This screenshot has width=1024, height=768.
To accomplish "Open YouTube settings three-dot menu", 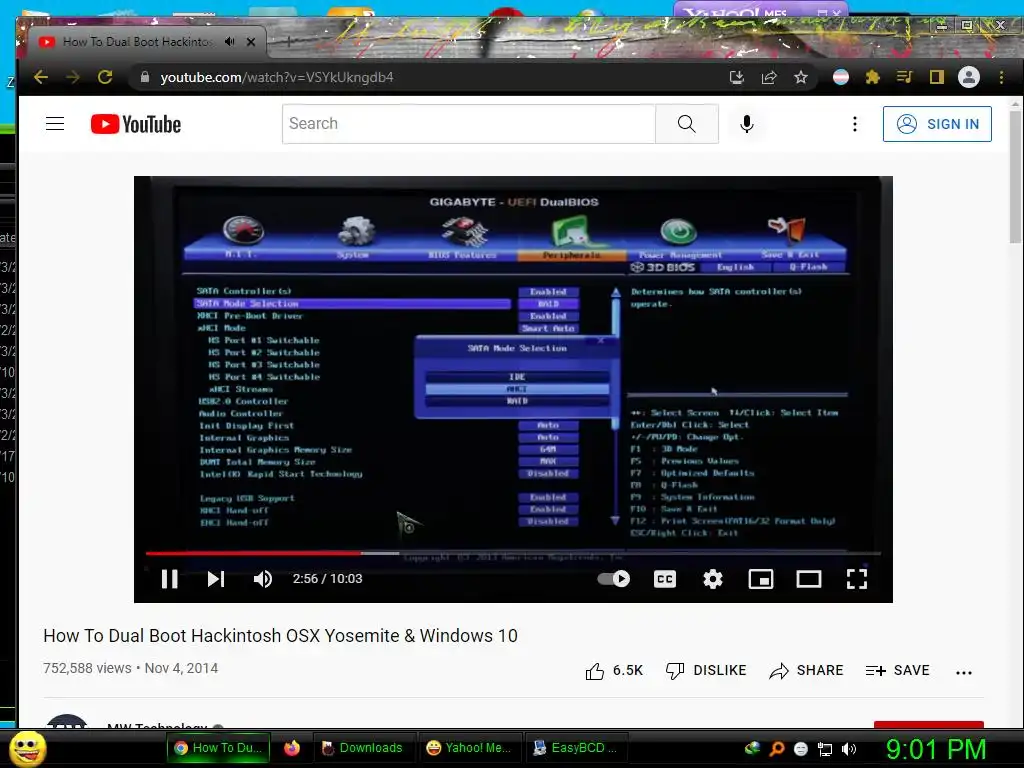I will click(x=855, y=124).
